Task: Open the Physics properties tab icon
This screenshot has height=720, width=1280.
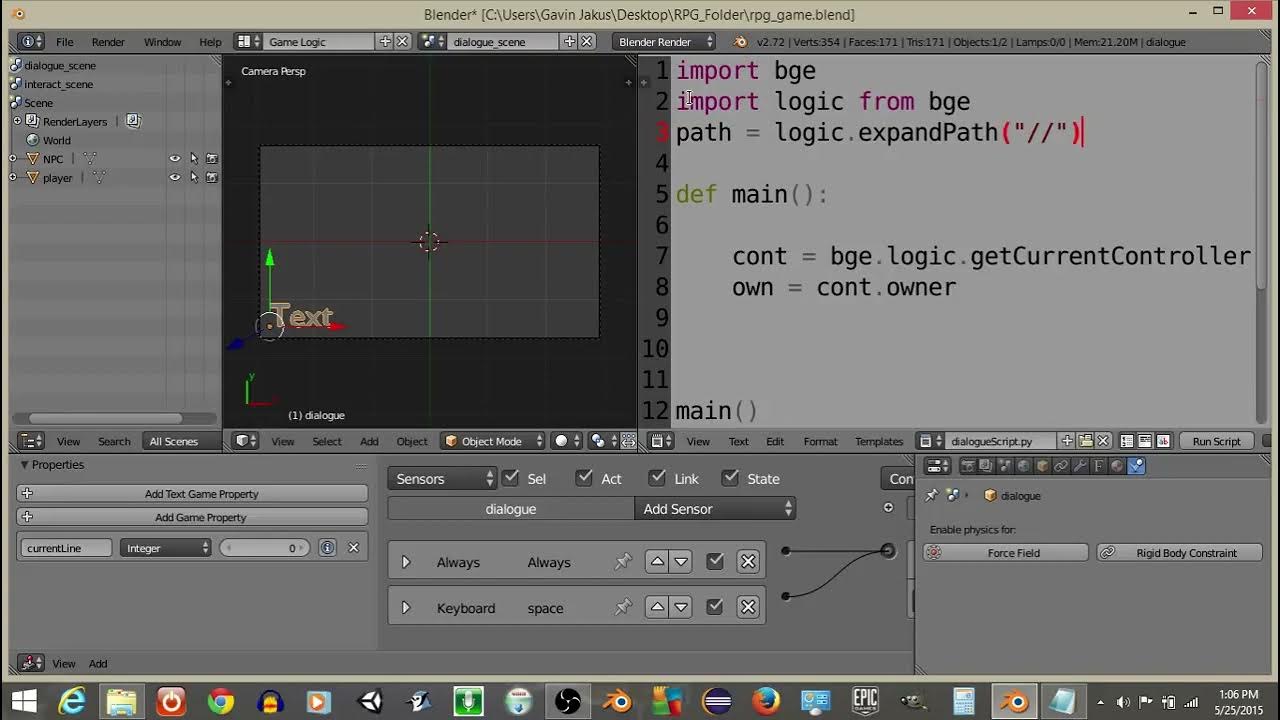Action: pos(1136,466)
